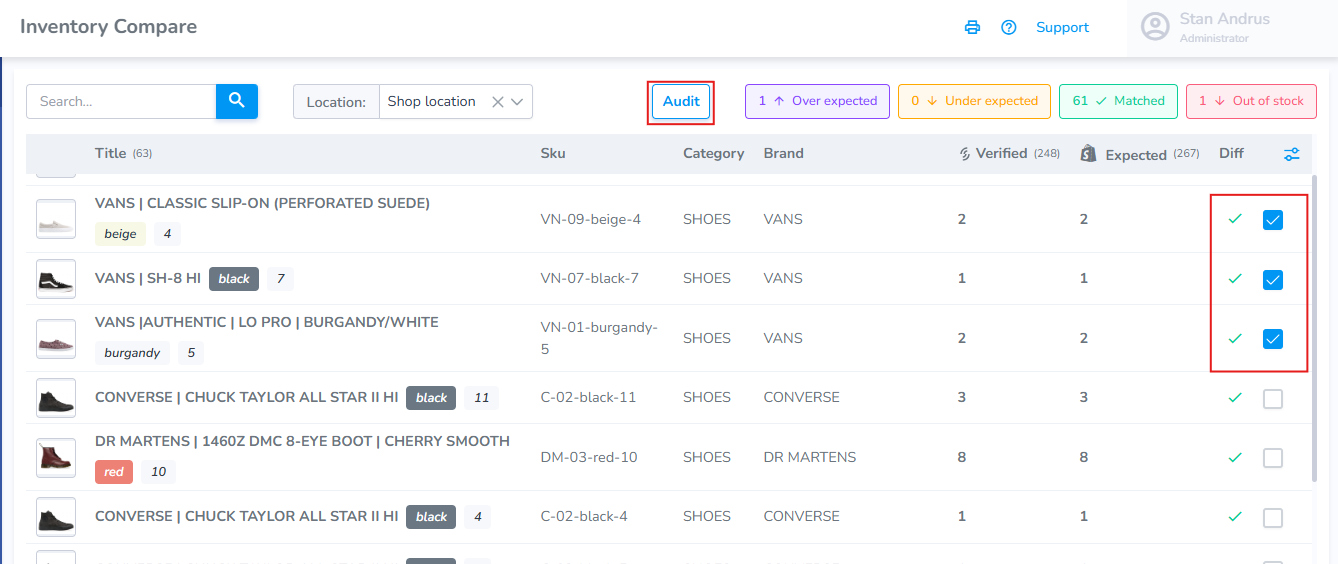Filter by Out of stock tab
Image resolution: width=1338 pixels, height=564 pixels.
point(1251,101)
